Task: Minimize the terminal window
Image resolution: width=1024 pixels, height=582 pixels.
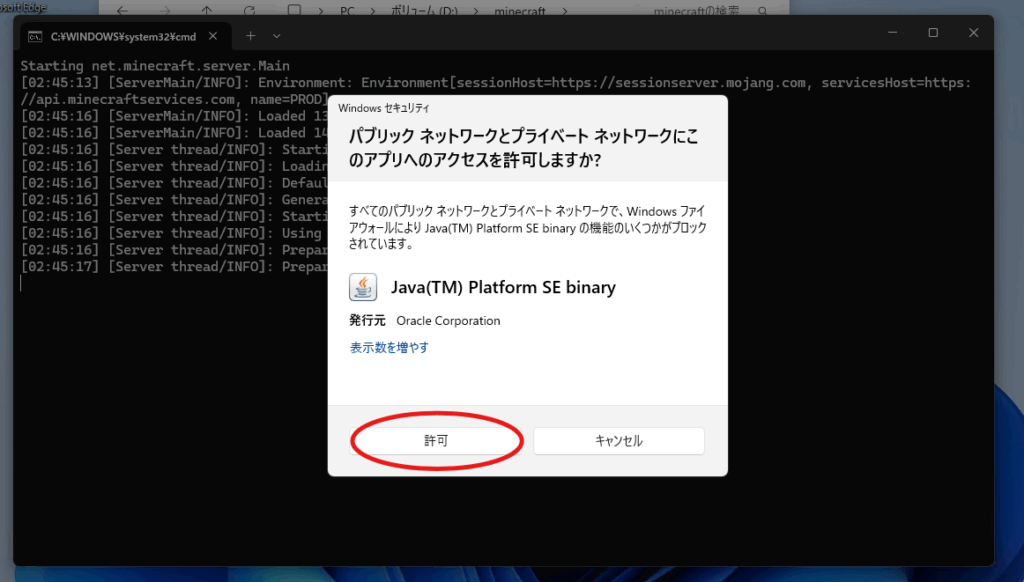Action: click(x=893, y=33)
